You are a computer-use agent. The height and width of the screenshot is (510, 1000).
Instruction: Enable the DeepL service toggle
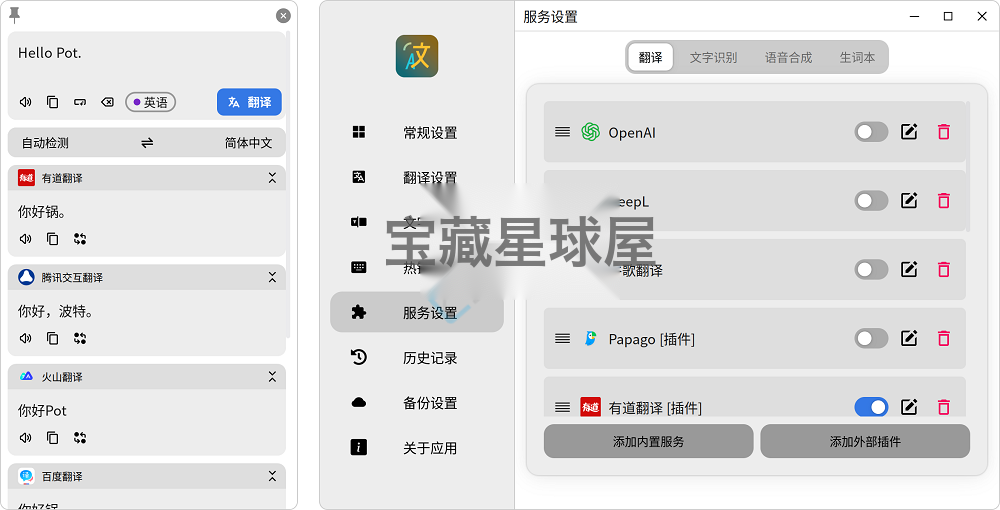[871, 201]
